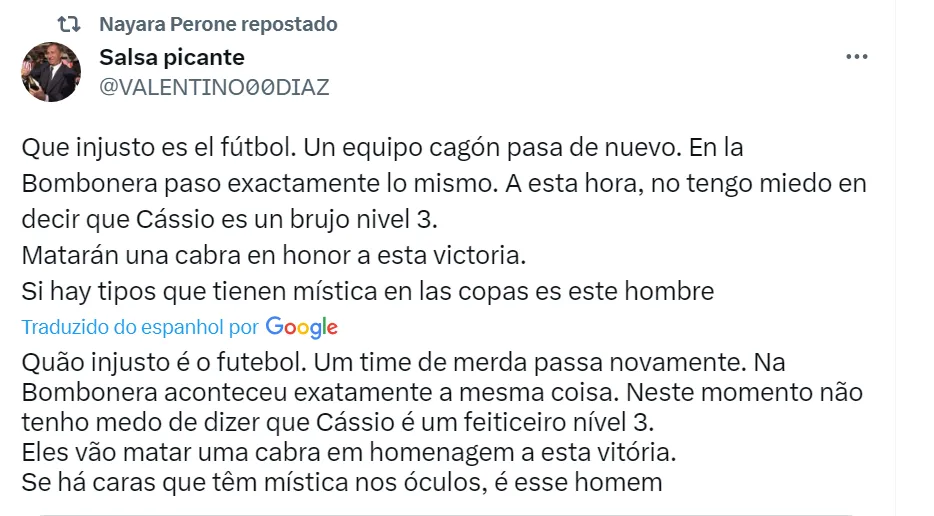Click the line "Que injusto es el fútbol"
934x516 pixels.
pyautogui.click(x=154, y=149)
